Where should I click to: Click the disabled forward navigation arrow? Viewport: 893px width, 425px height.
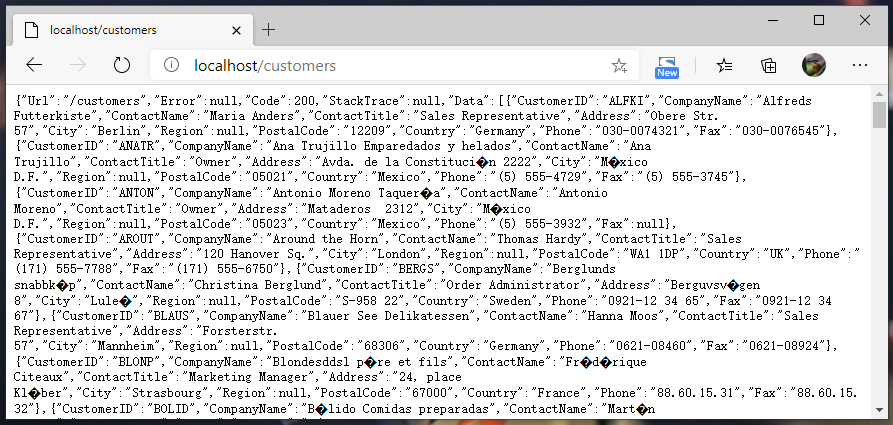coord(77,66)
